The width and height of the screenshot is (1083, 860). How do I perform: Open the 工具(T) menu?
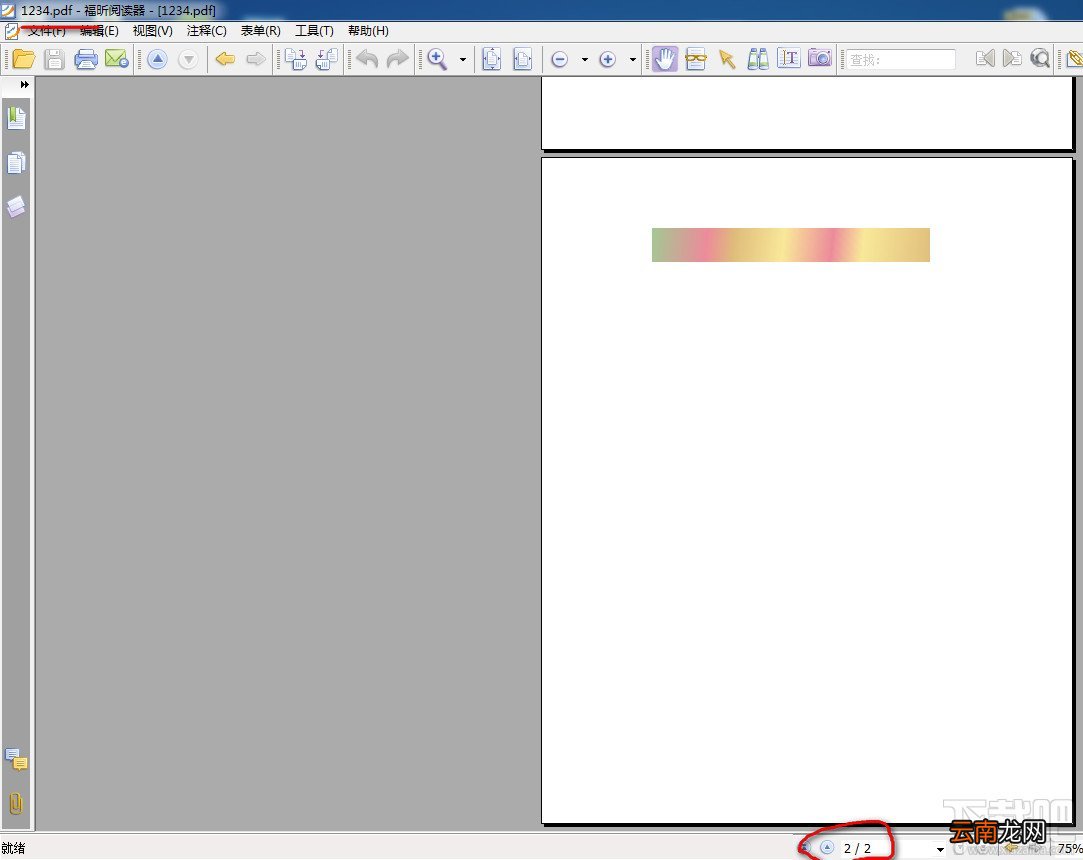[314, 31]
